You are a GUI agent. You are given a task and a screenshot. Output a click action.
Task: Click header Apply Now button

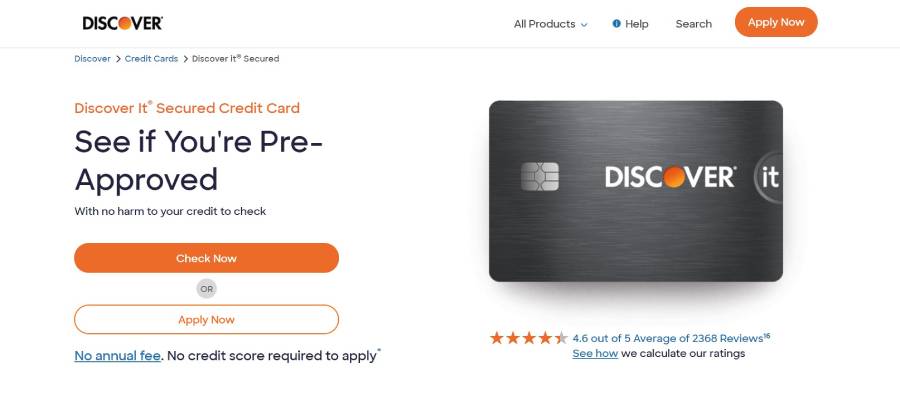(776, 22)
